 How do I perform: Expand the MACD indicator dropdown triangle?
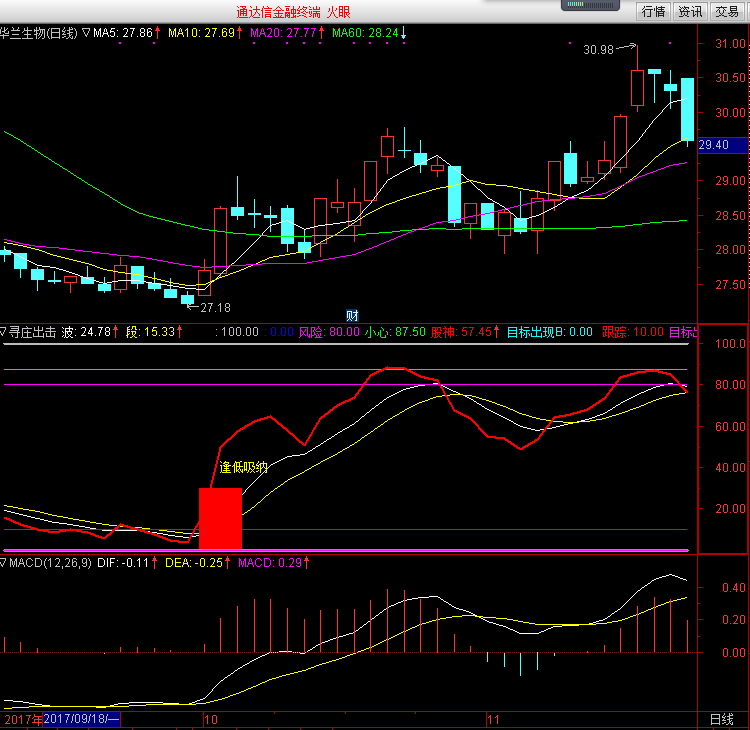[x=3, y=563]
